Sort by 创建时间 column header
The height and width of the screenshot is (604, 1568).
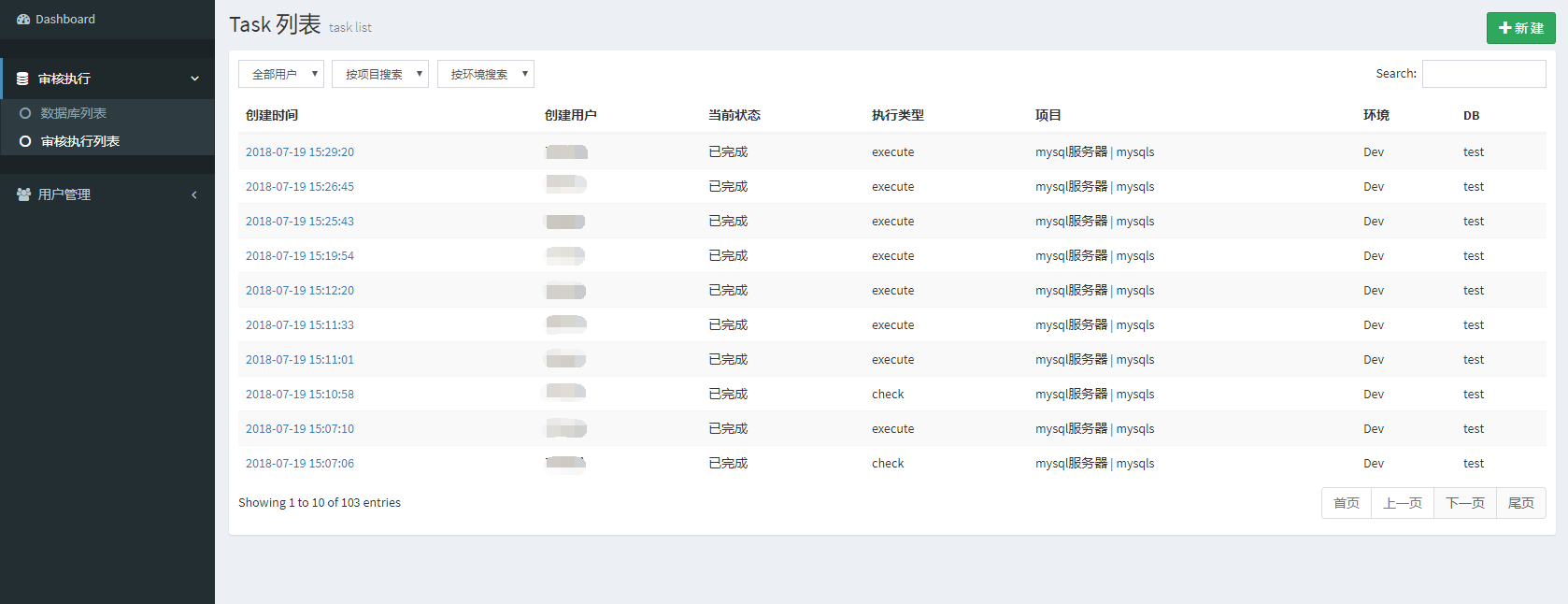pos(272,116)
